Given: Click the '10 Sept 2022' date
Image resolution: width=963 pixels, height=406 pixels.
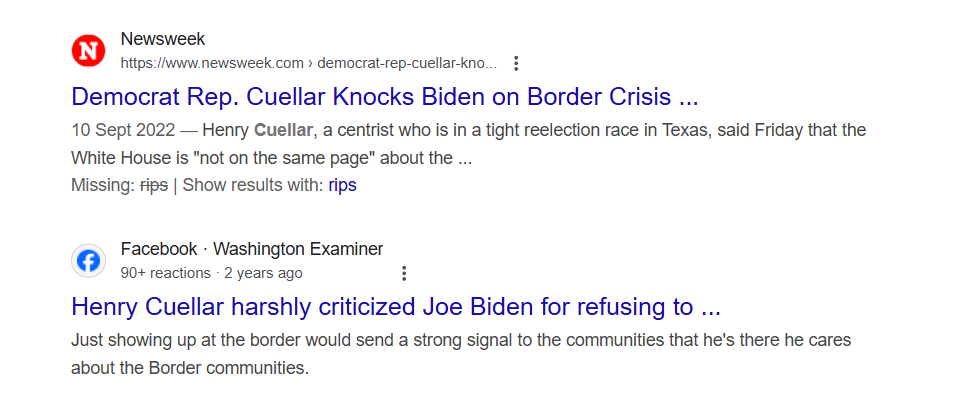Looking at the screenshot, I should tap(123, 130).
